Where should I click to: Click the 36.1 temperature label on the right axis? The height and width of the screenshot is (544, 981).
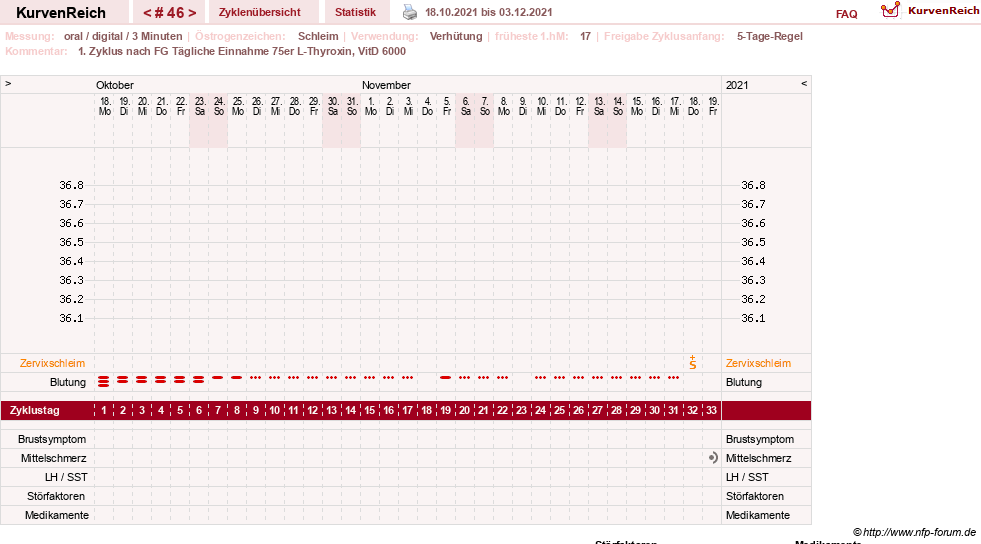click(x=753, y=318)
